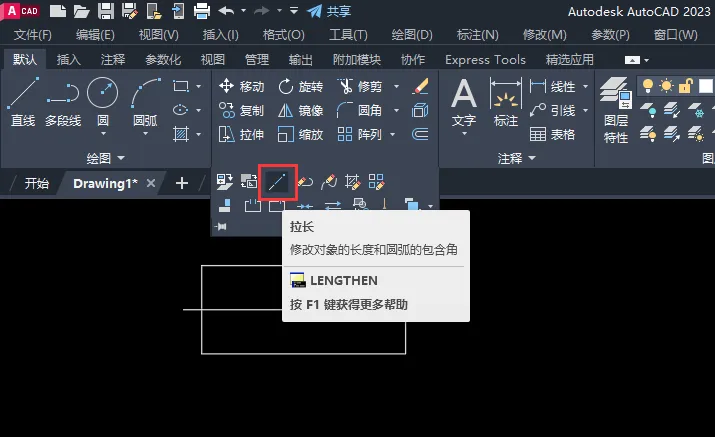
Task: Expand the Draw (绘图) panel
Action: tap(105, 158)
